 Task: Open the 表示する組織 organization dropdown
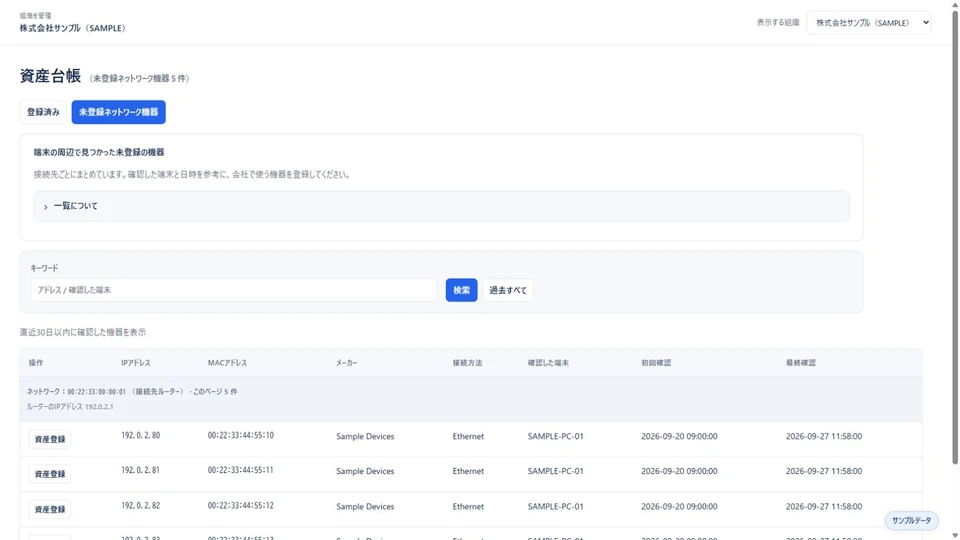coord(869,23)
